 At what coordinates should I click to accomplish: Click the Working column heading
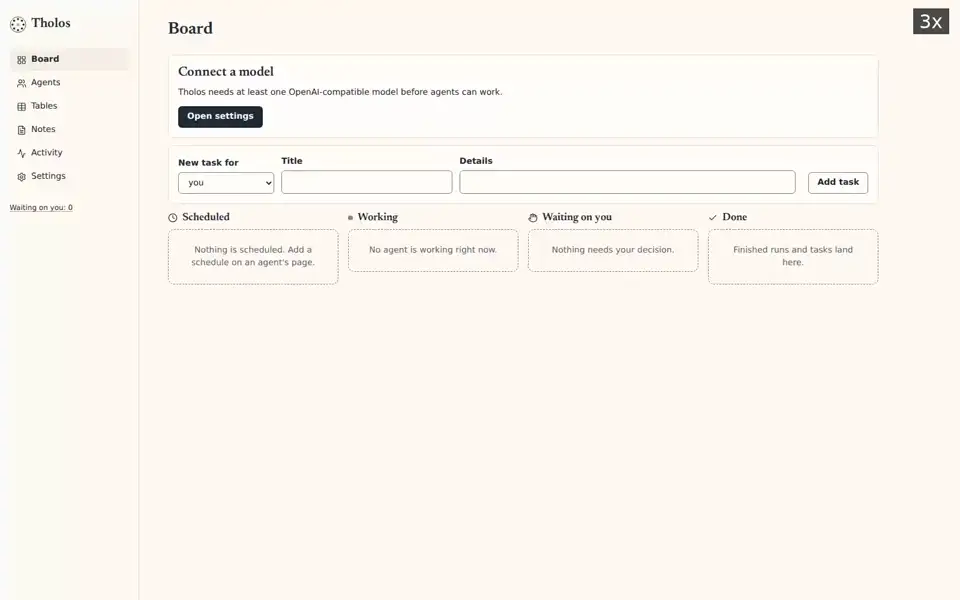pos(378,217)
